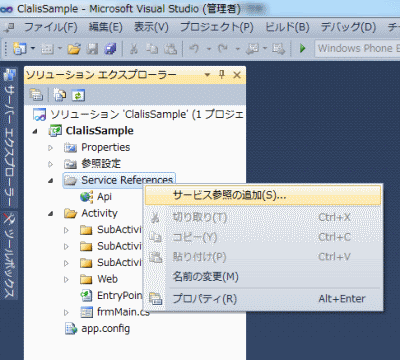The height and width of the screenshot is (360, 400).
Task: Open Solution Explorer window position dropdown
Action: (207, 75)
